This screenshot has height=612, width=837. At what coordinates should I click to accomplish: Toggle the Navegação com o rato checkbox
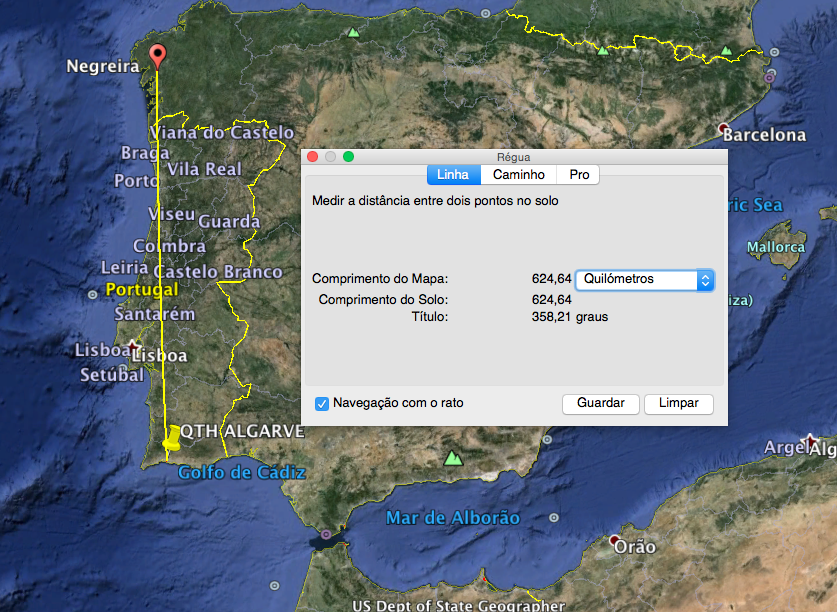tap(322, 403)
